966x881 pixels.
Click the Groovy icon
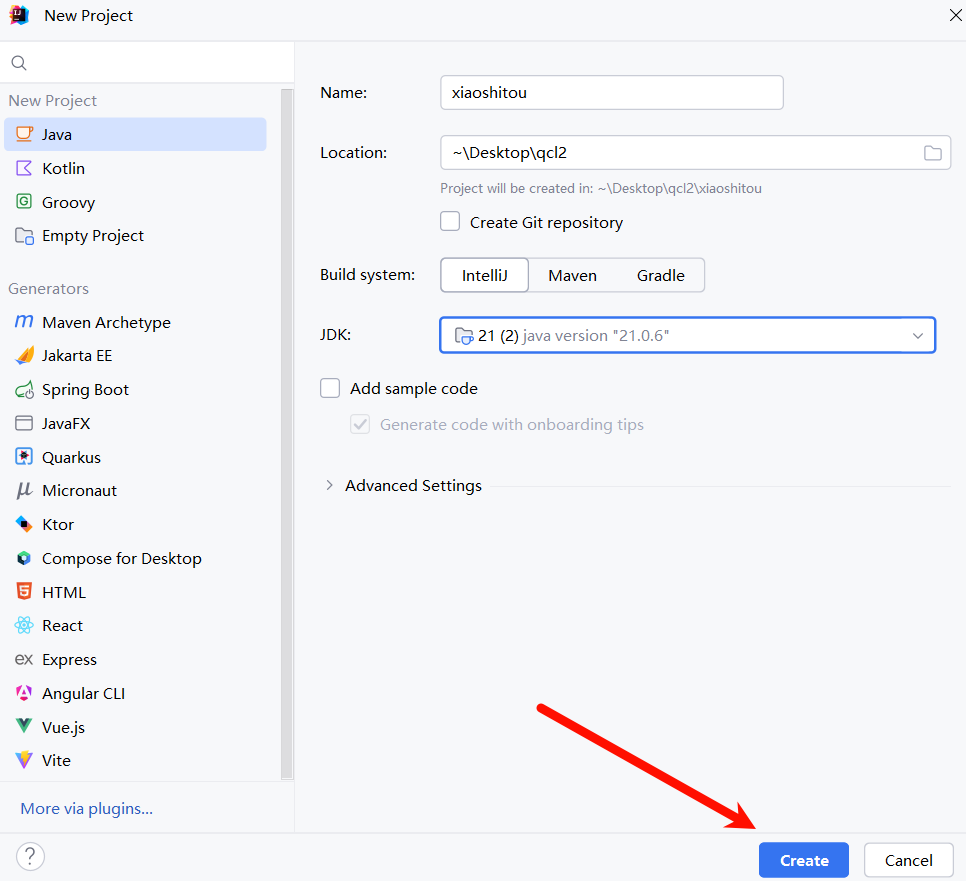coord(23,201)
